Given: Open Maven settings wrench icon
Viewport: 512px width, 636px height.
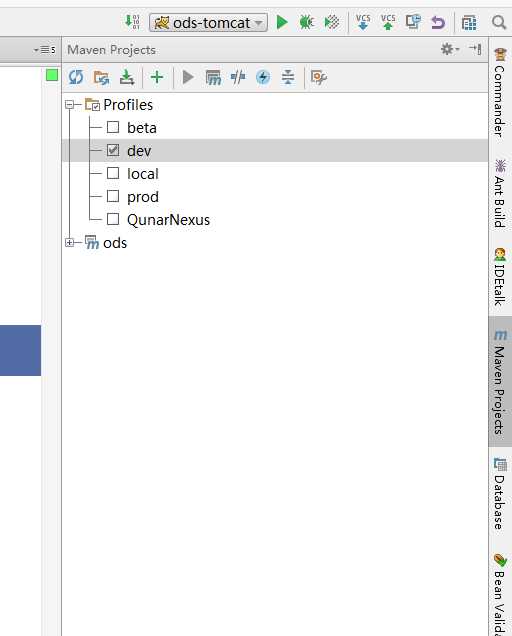Looking at the screenshot, I should pyautogui.click(x=318, y=77).
